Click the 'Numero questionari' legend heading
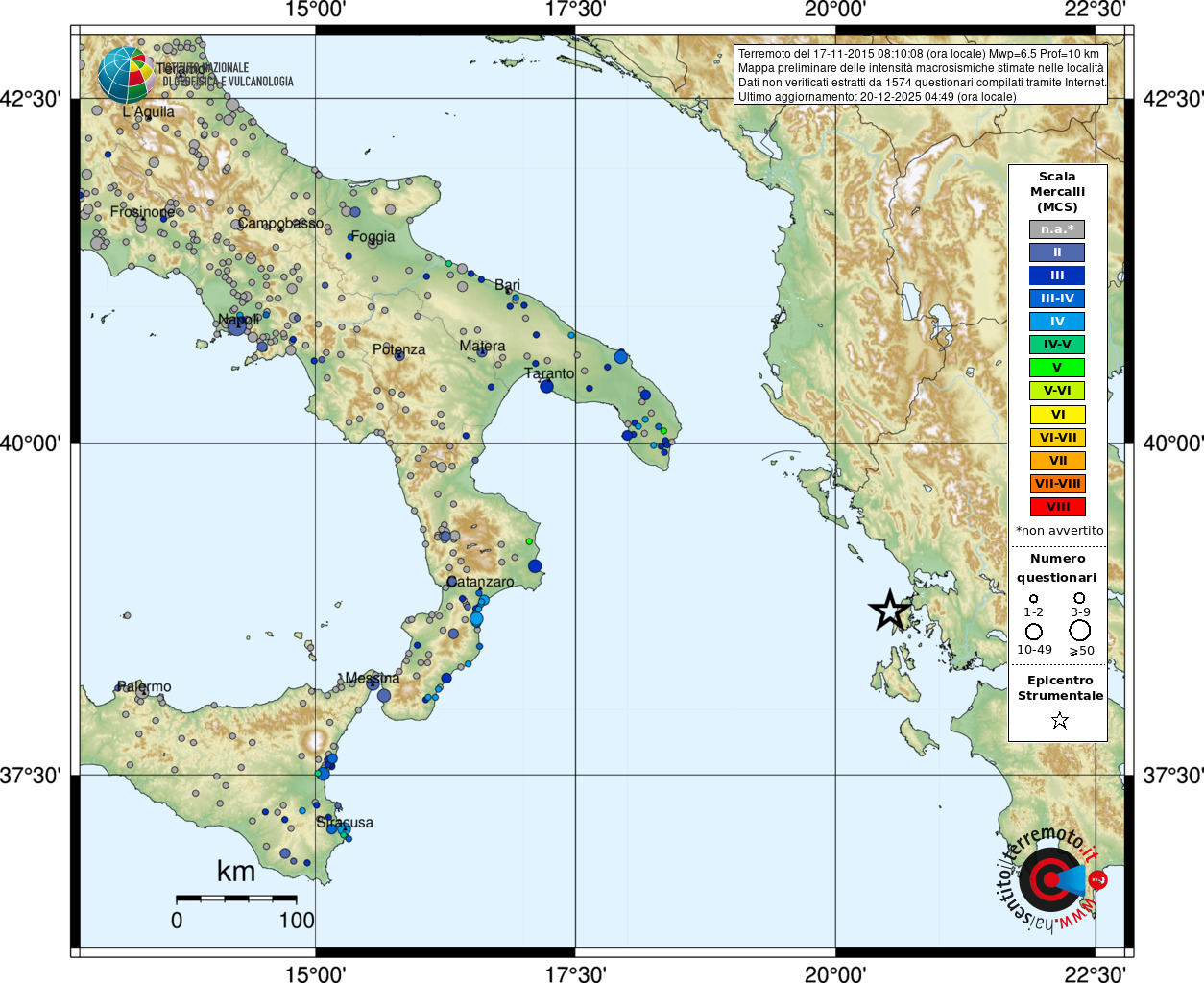This screenshot has height=983, width=1204. 1057,567
